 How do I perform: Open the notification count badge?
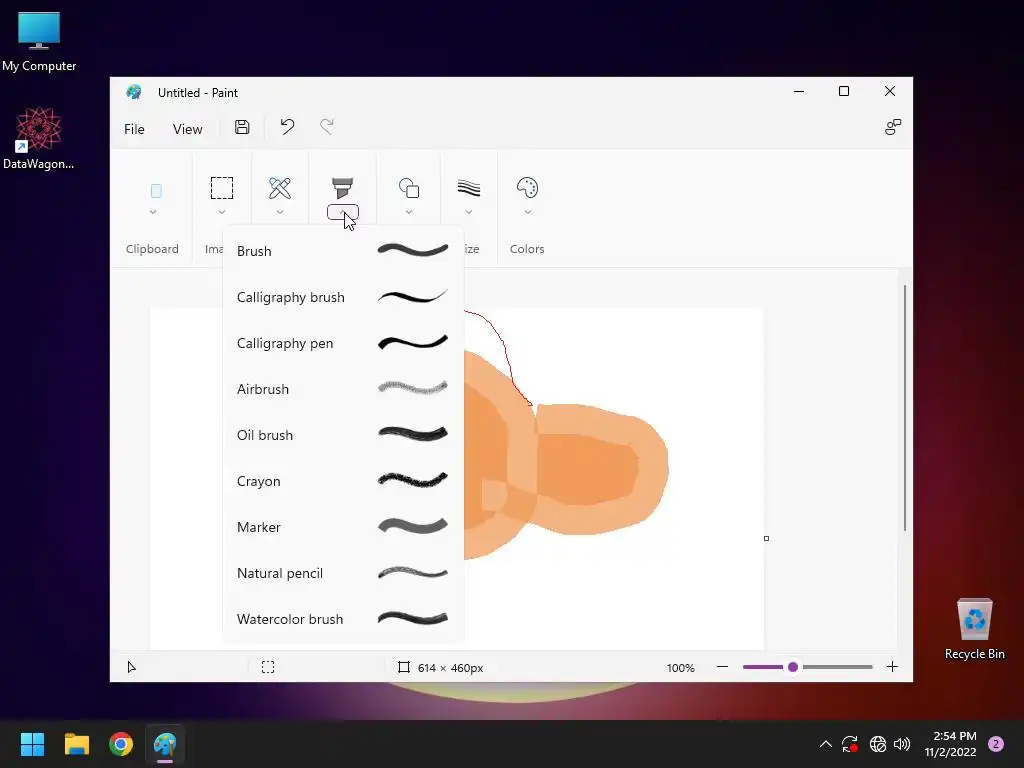[x=995, y=744]
